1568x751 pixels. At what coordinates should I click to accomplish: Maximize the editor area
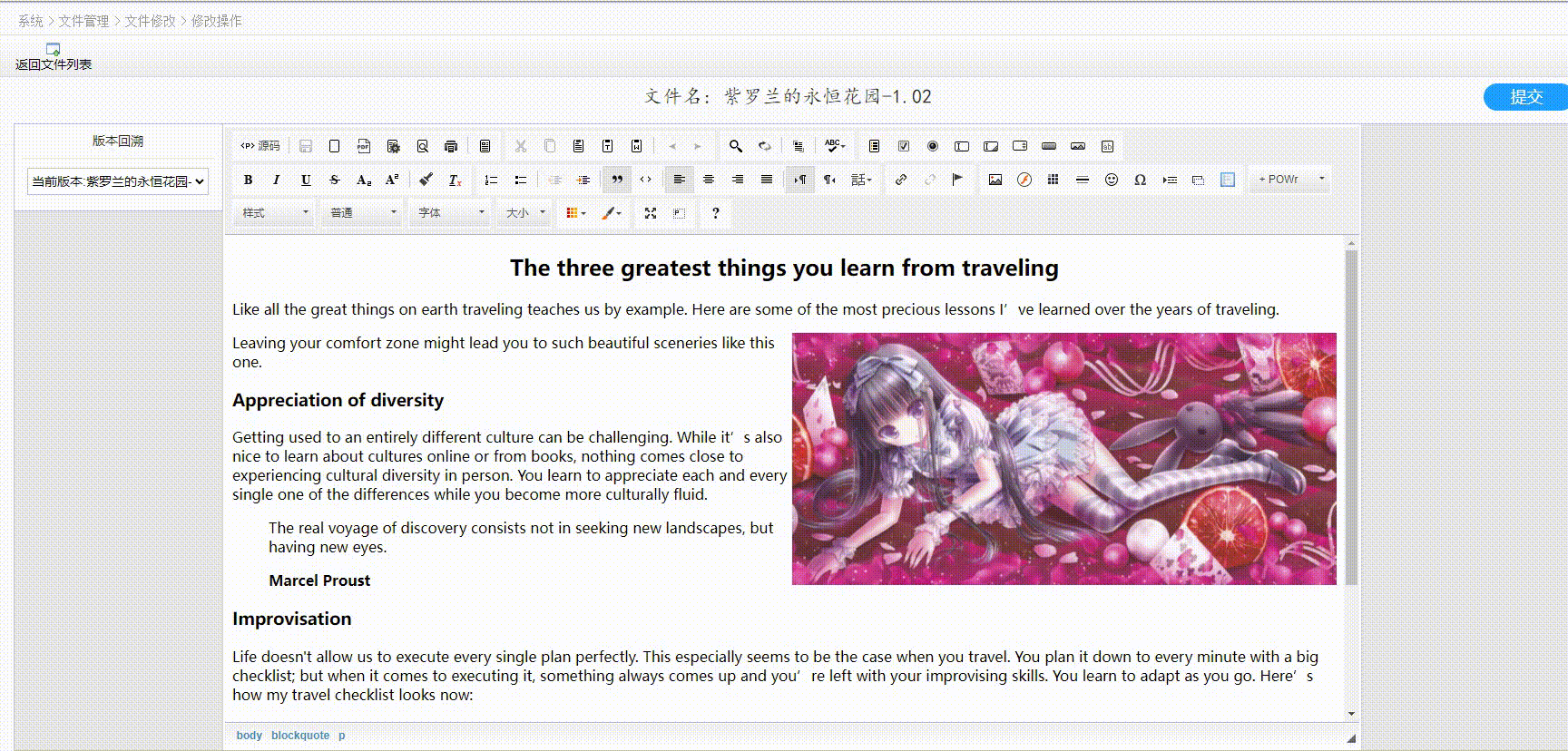click(651, 213)
